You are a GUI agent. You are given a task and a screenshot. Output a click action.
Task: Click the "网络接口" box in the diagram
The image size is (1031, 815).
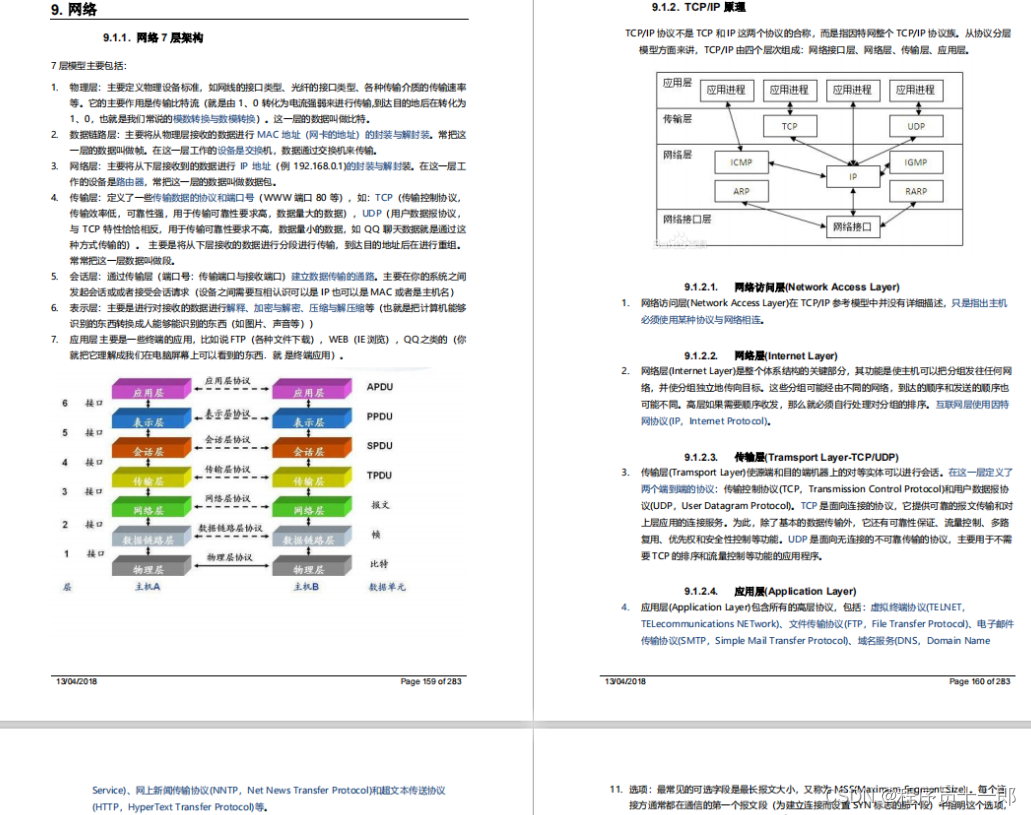coord(853,226)
